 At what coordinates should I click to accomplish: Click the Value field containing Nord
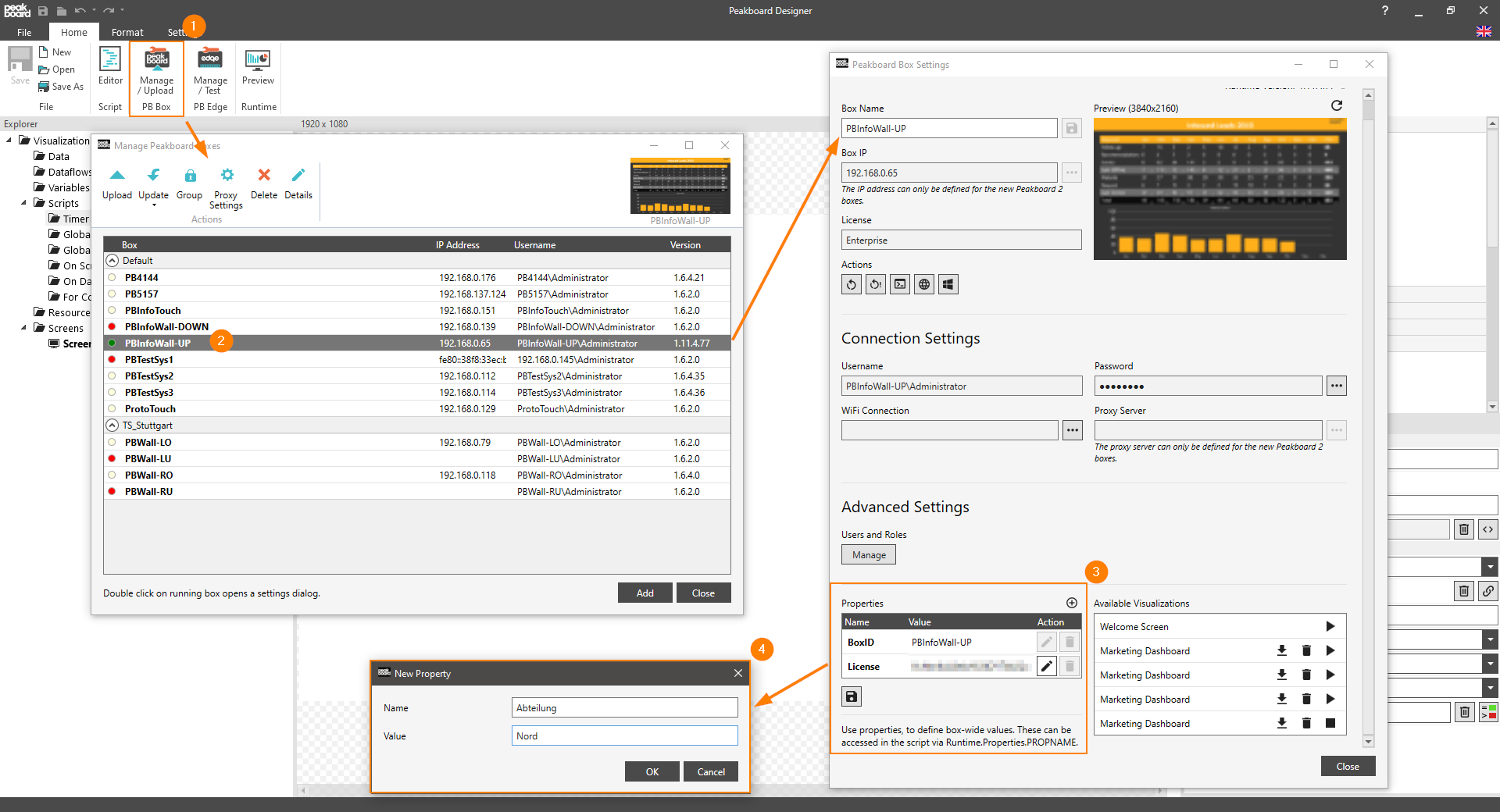[x=624, y=735]
